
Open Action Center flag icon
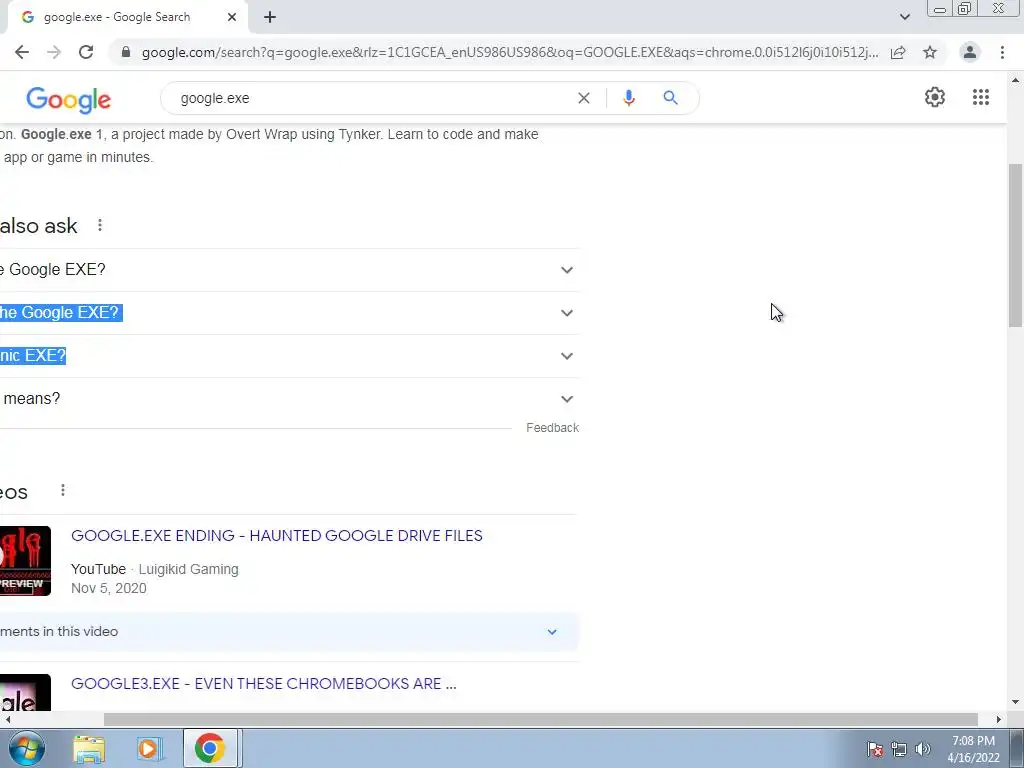(x=875, y=749)
